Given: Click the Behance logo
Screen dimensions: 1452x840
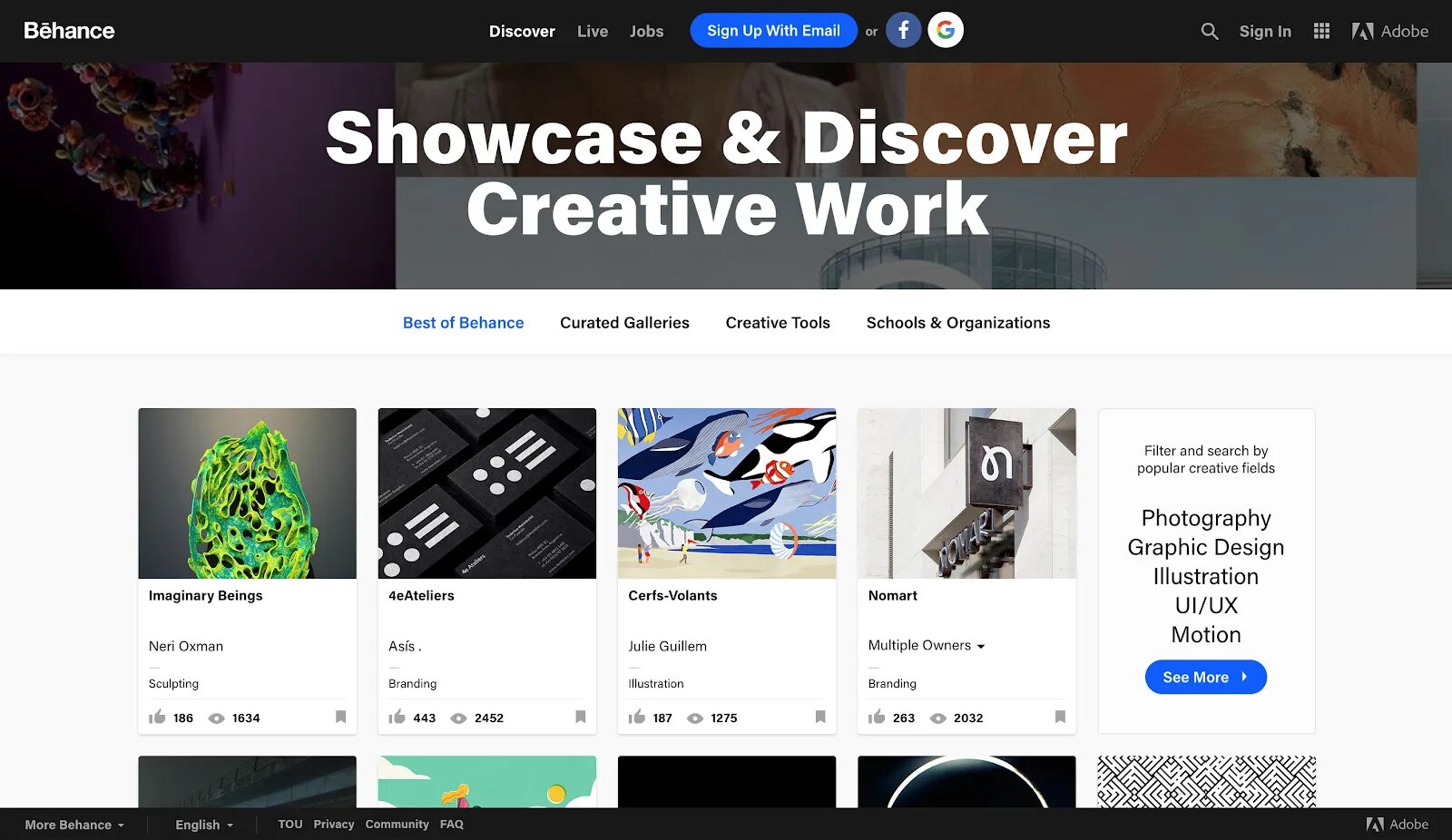Looking at the screenshot, I should click(x=69, y=31).
